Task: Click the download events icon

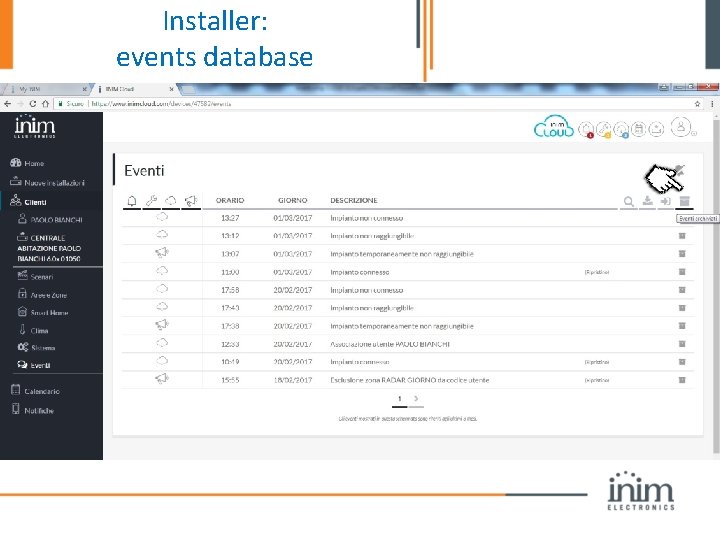Action: click(x=647, y=201)
